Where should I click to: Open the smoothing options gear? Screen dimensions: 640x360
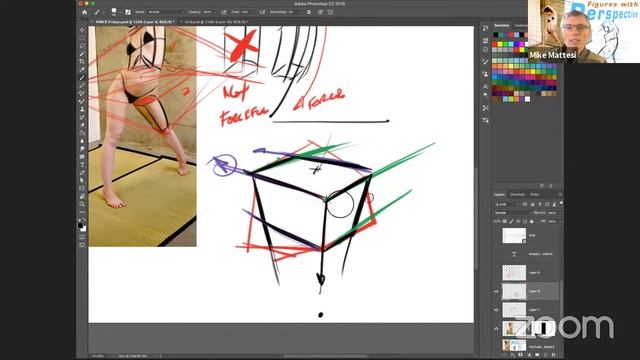pyautogui.click(x=309, y=12)
